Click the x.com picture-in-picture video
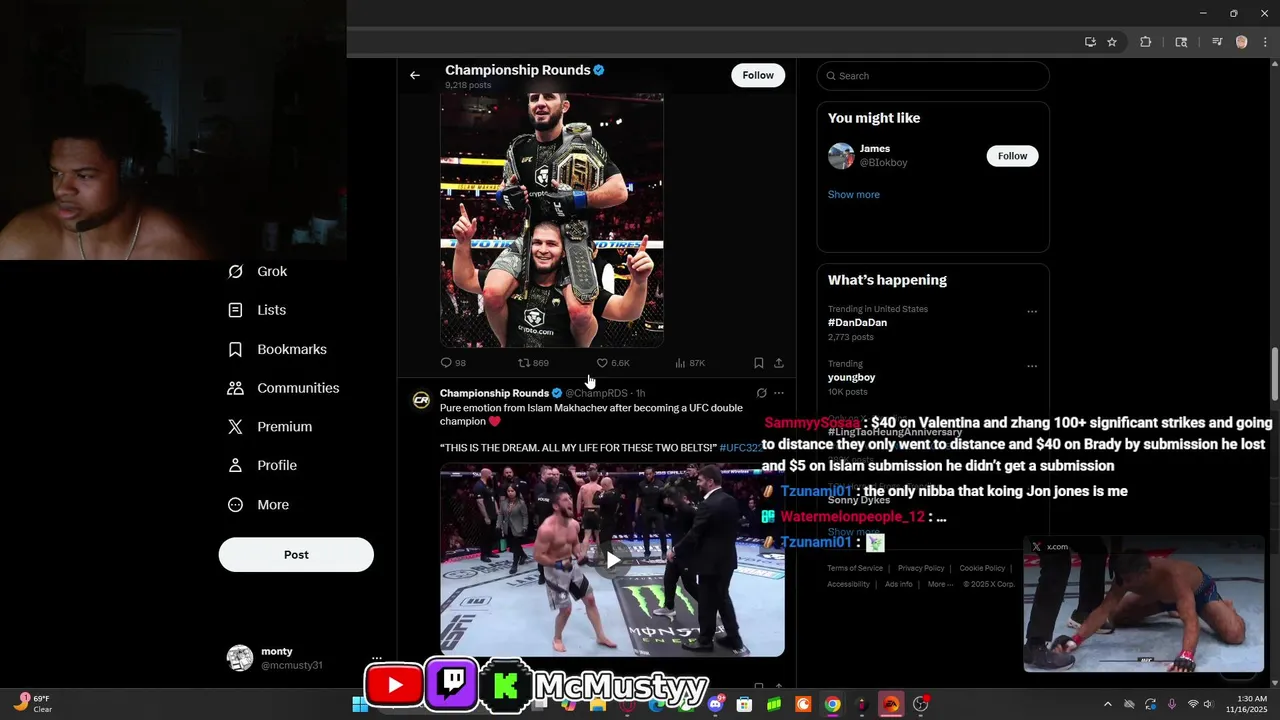 pyautogui.click(x=1144, y=606)
